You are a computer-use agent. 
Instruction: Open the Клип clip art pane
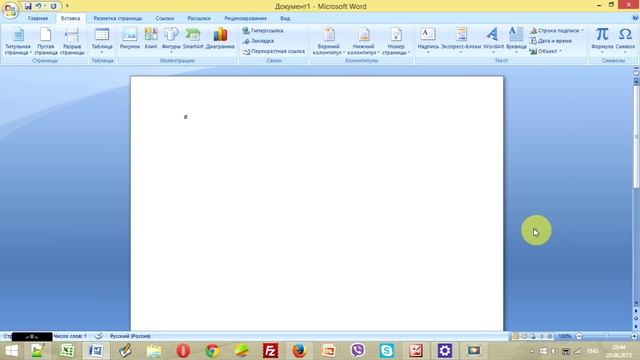point(151,39)
